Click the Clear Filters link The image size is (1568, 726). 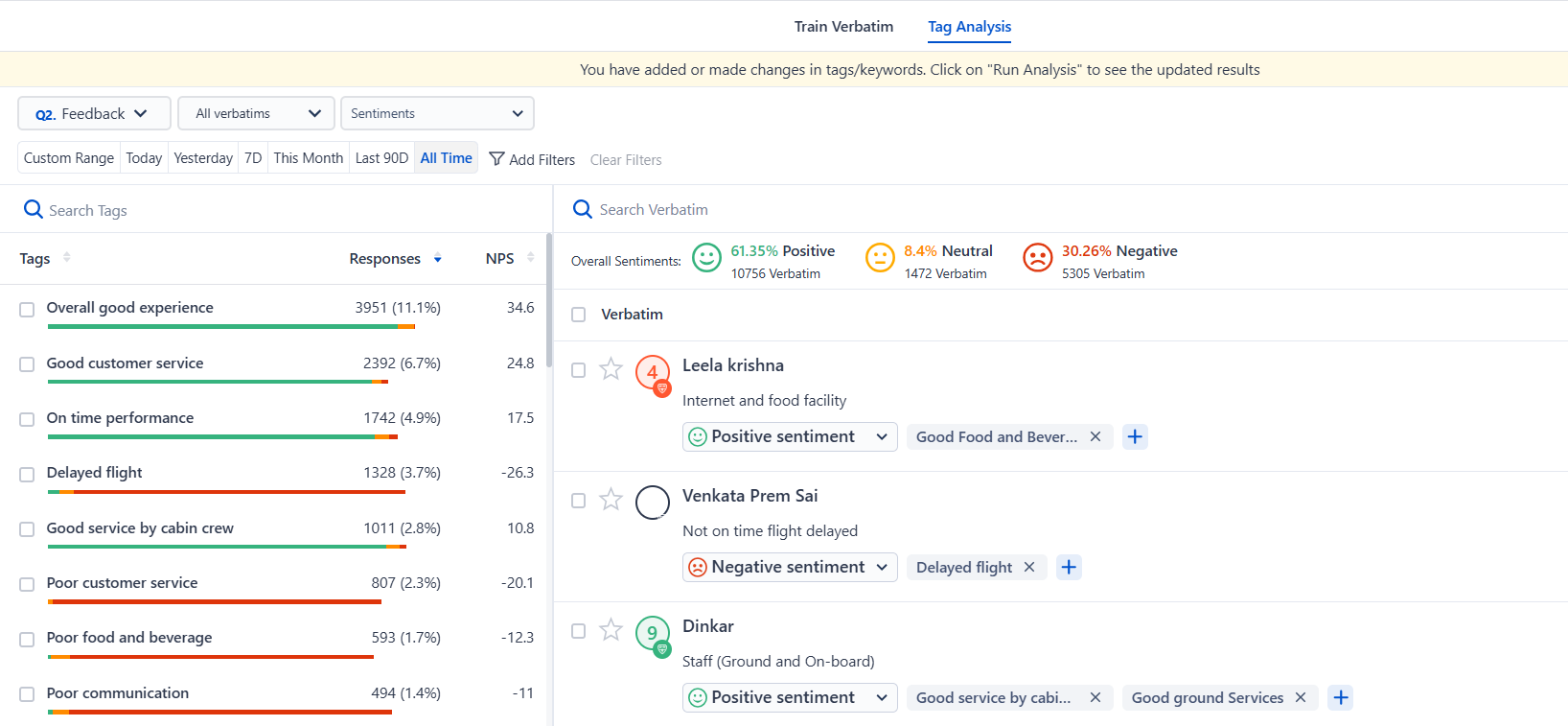tap(626, 160)
